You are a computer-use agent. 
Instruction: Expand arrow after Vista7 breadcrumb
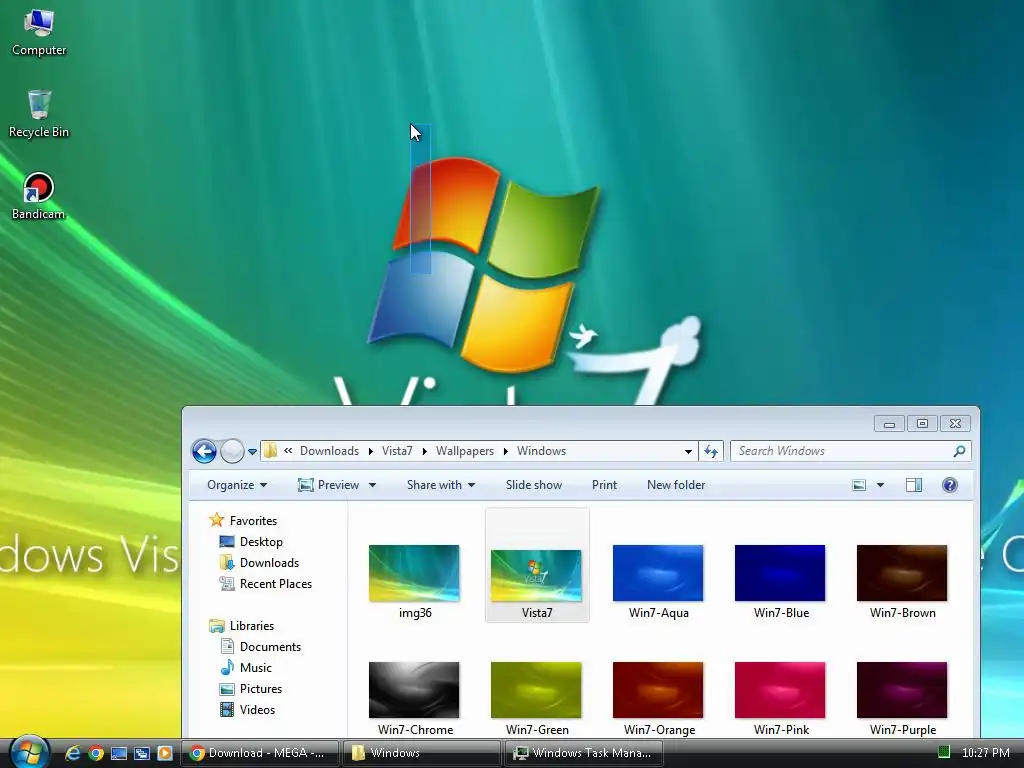coord(424,451)
